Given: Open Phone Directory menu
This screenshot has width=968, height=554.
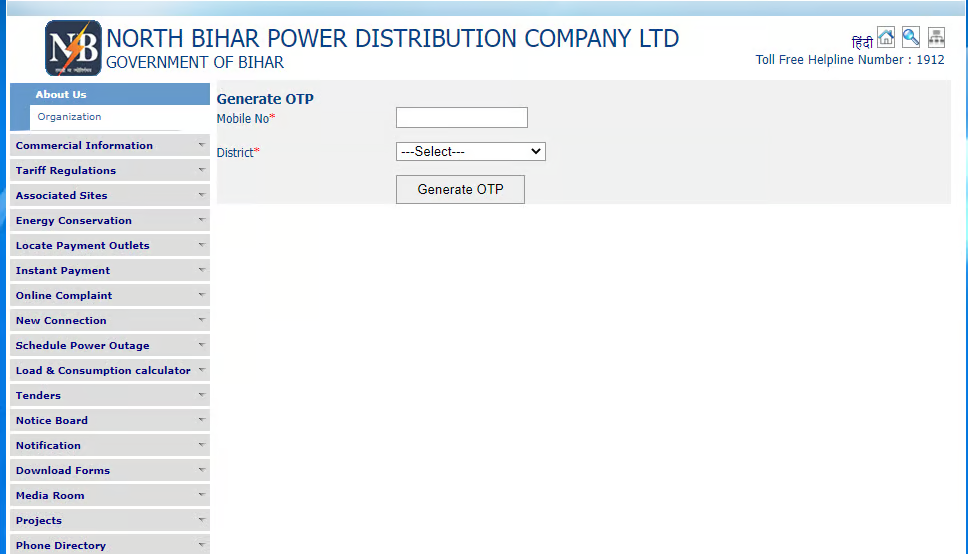Looking at the screenshot, I should pos(110,545).
